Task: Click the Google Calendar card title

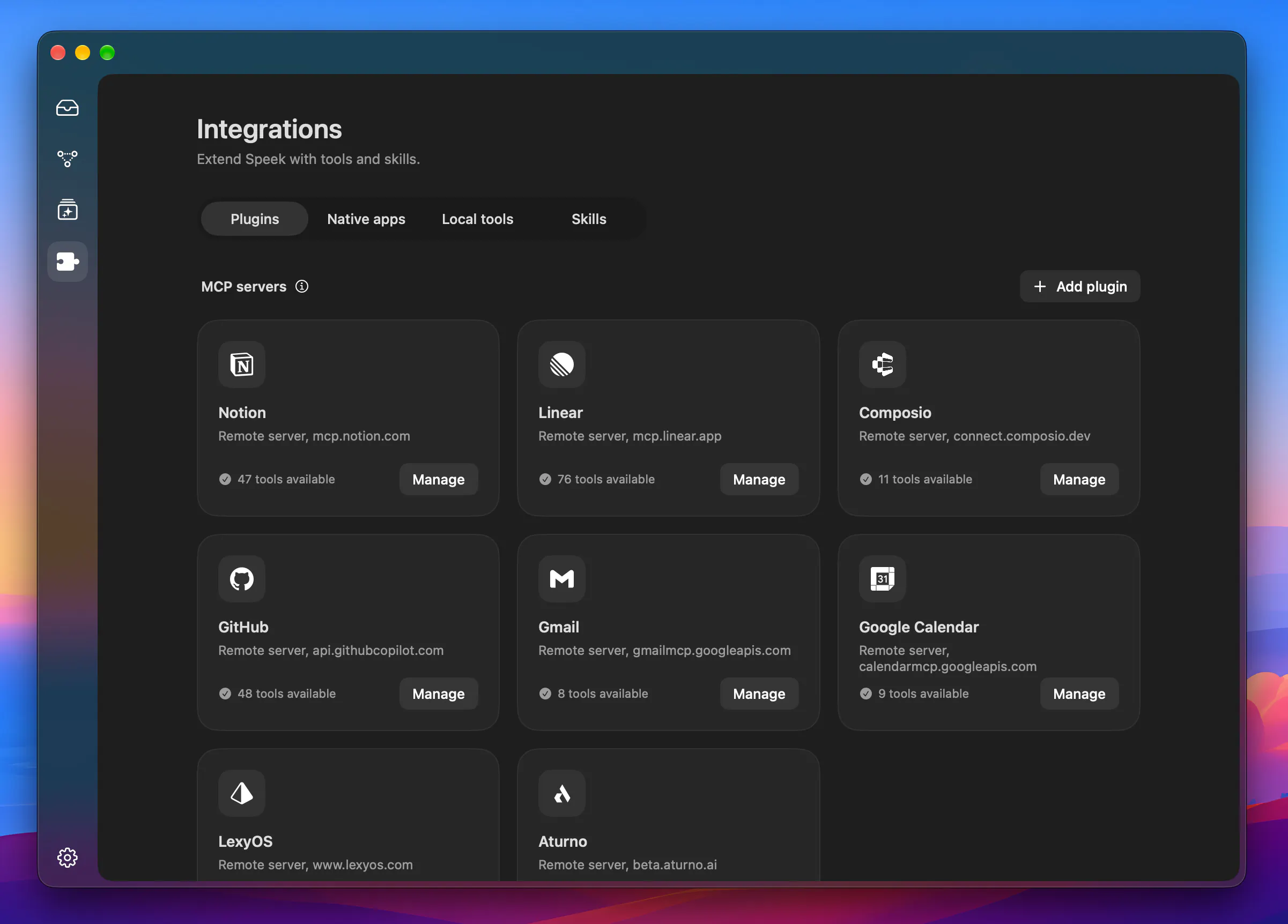Action: pyautogui.click(x=919, y=627)
